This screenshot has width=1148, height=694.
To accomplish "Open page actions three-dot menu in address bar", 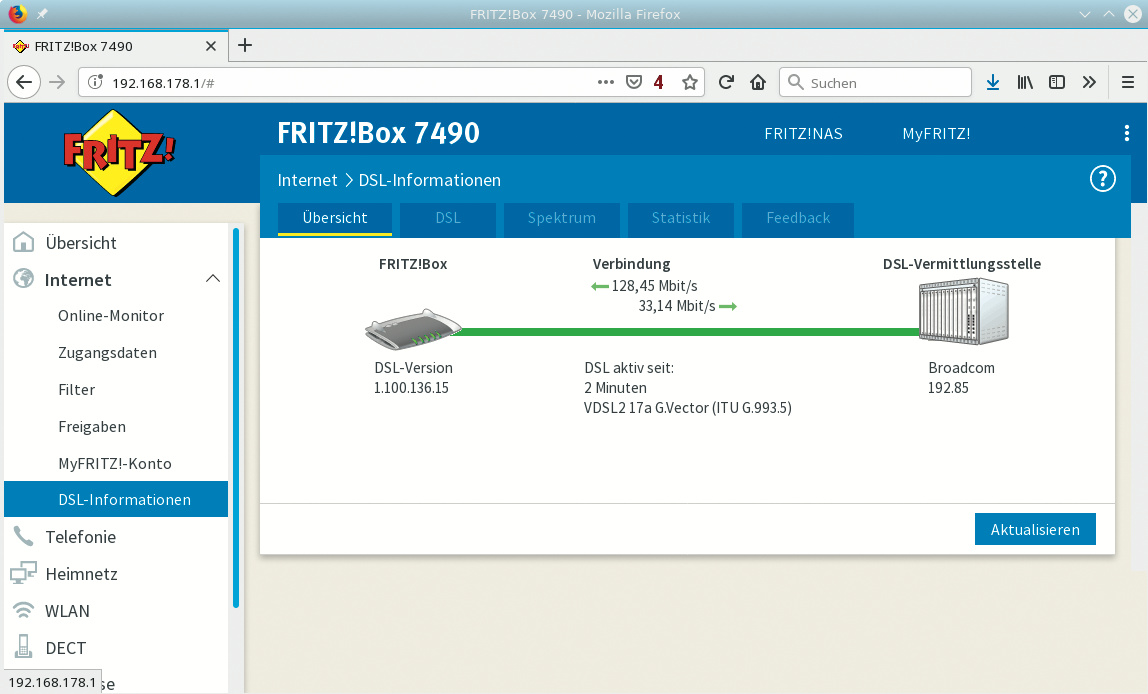I will pos(605,82).
